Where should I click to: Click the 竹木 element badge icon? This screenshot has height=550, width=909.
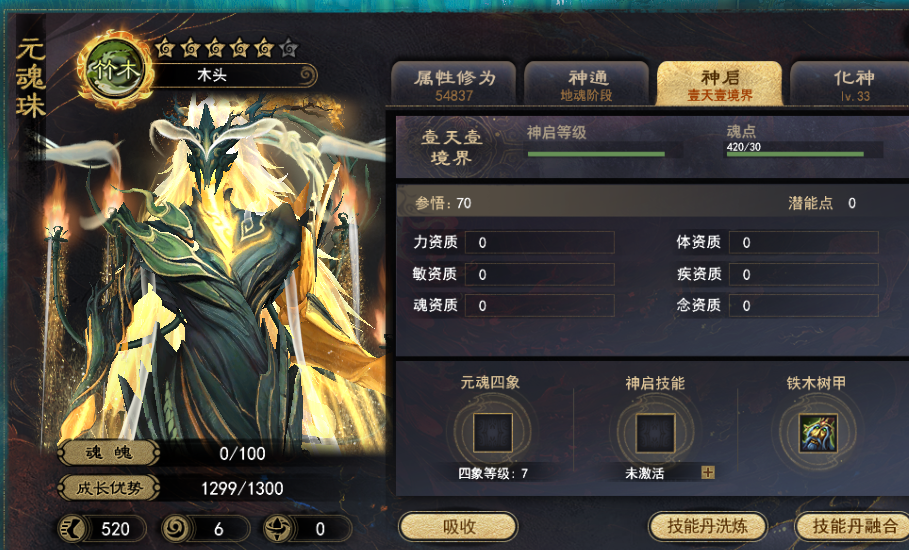click(x=115, y=70)
